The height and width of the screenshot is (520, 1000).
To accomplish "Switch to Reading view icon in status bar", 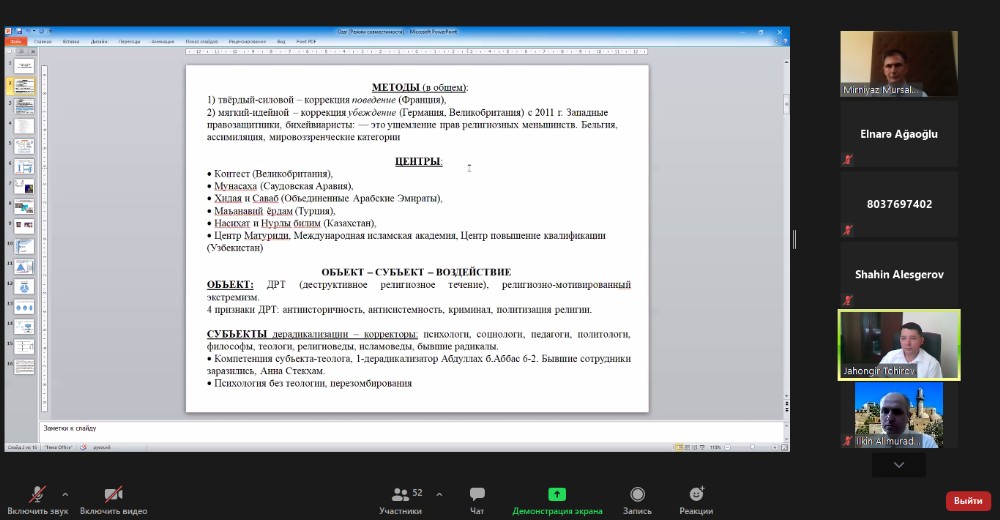I will [695, 447].
